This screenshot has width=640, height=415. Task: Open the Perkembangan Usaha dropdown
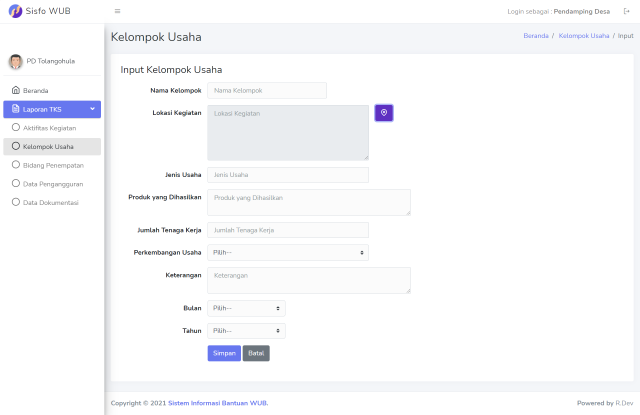click(x=288, y=253)
